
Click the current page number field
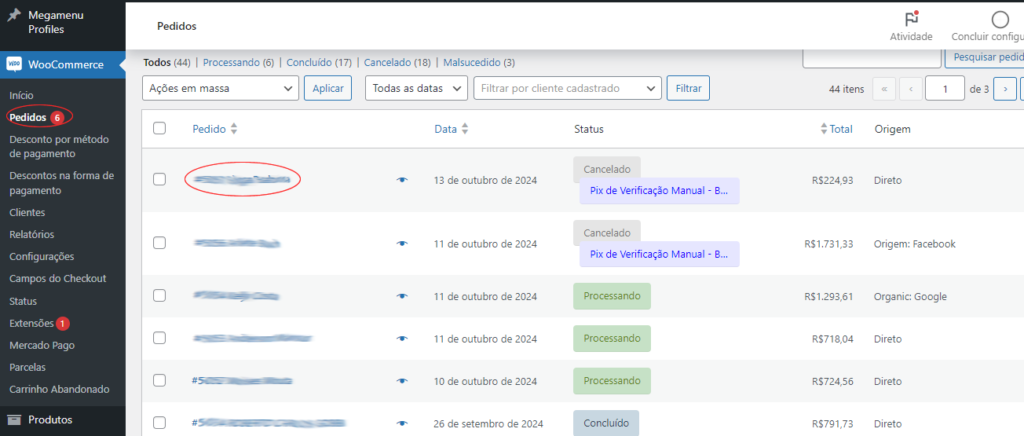click(x=945, y=88)
